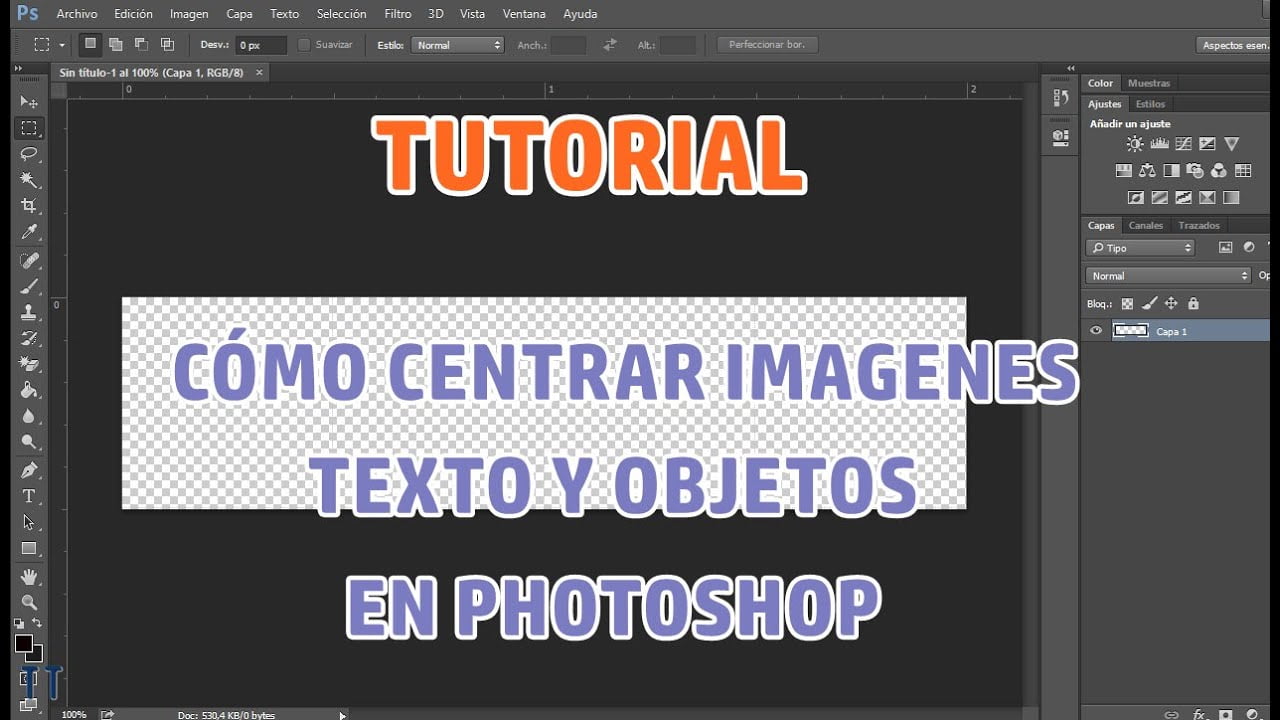Add a Color Lookup adjustment
This screenshot has height=720, width=1280.
click(x=1243, y=171)
